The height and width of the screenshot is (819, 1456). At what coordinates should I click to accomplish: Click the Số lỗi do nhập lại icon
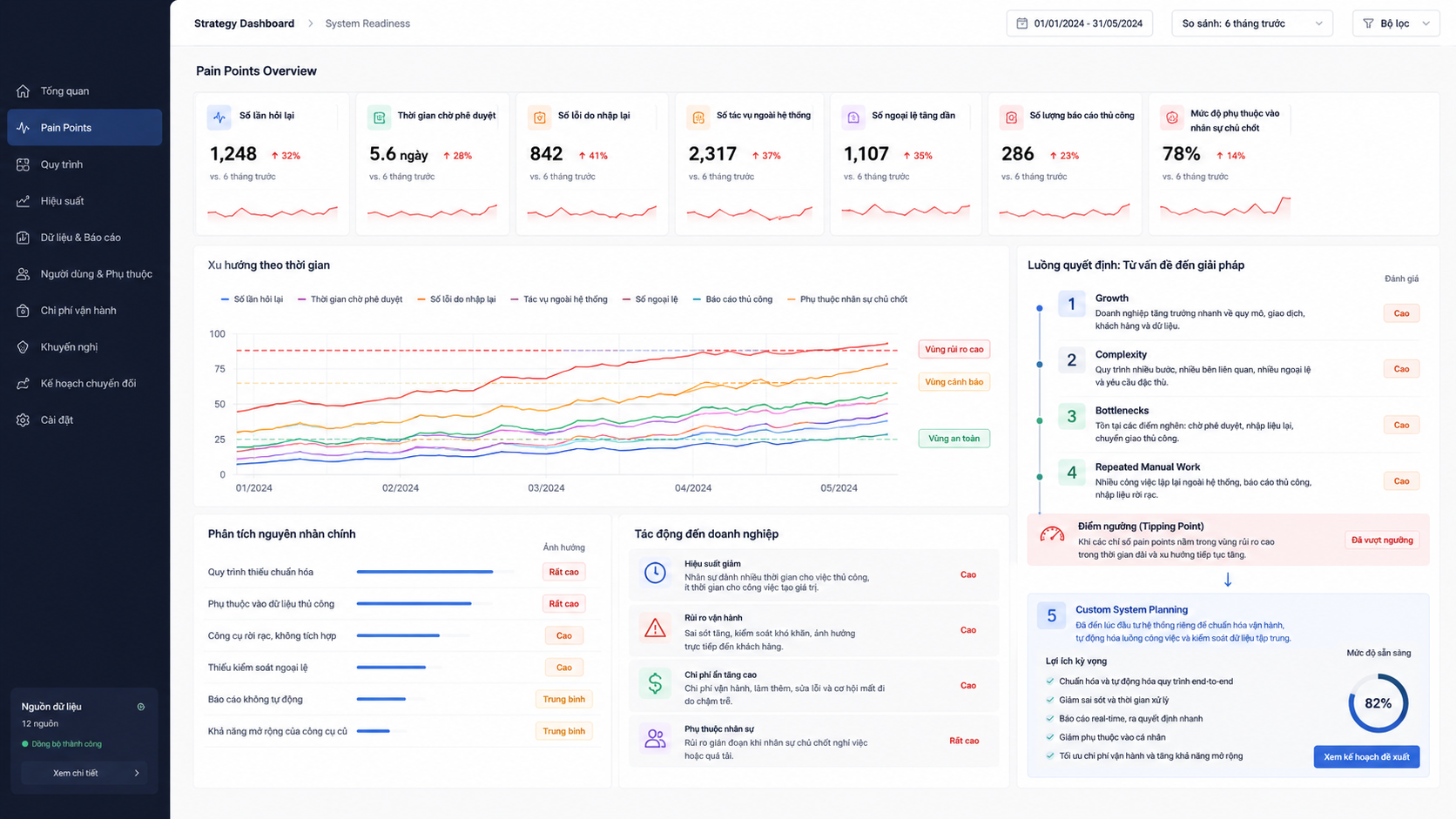[539, 117]
